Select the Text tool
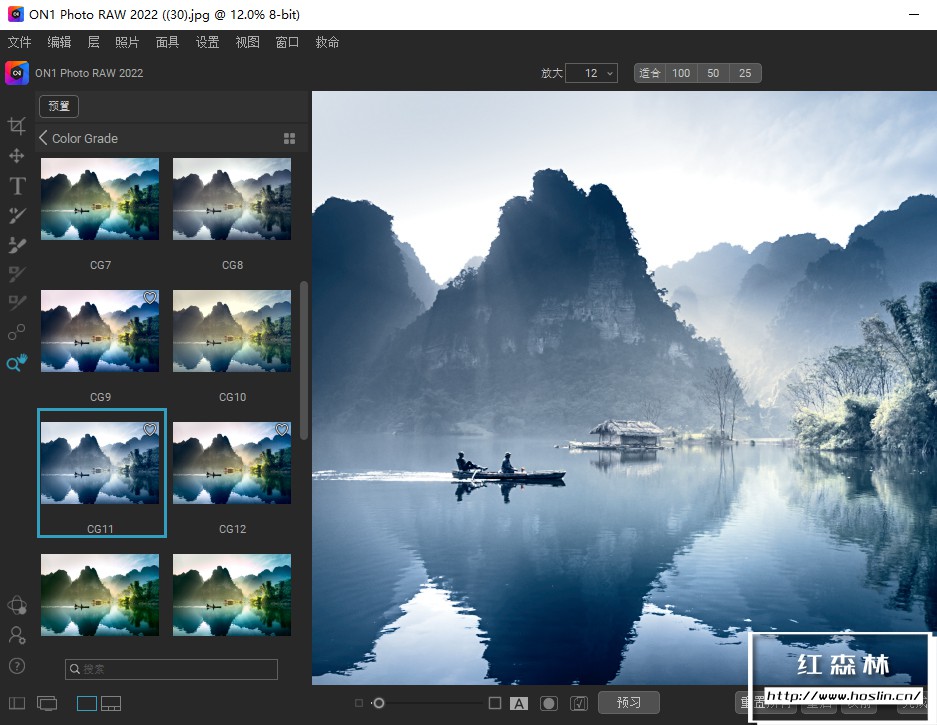Screen dimensions: 937x725 click(17, 186)
